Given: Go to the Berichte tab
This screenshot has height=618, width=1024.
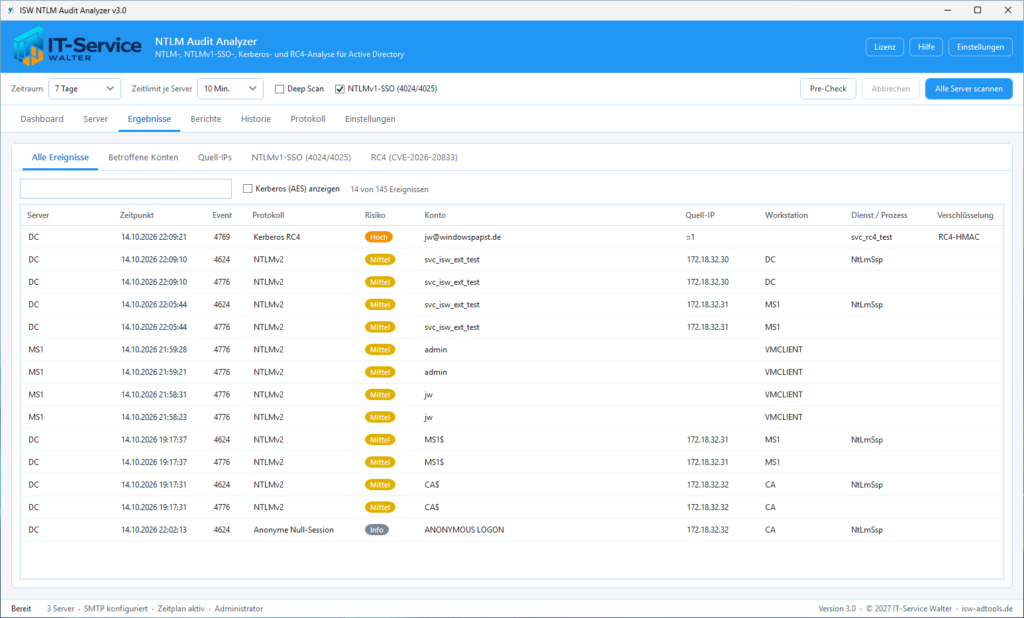Looking at the screenshot, I should point(206,119).
